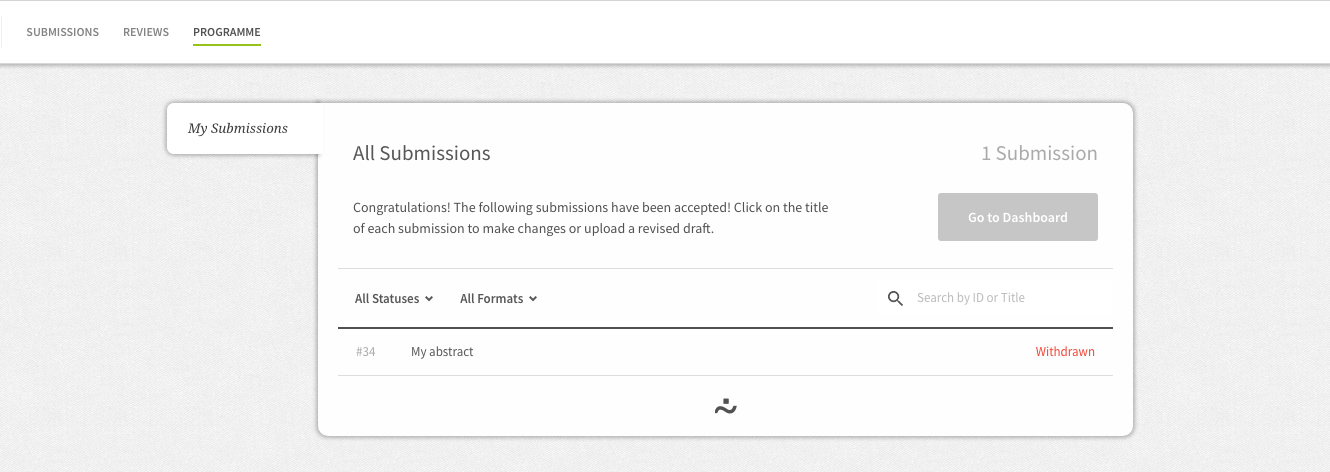Focus the Search by ID or Title field
This screenshot has width=1330, height=472.
tap(1005, 298)
